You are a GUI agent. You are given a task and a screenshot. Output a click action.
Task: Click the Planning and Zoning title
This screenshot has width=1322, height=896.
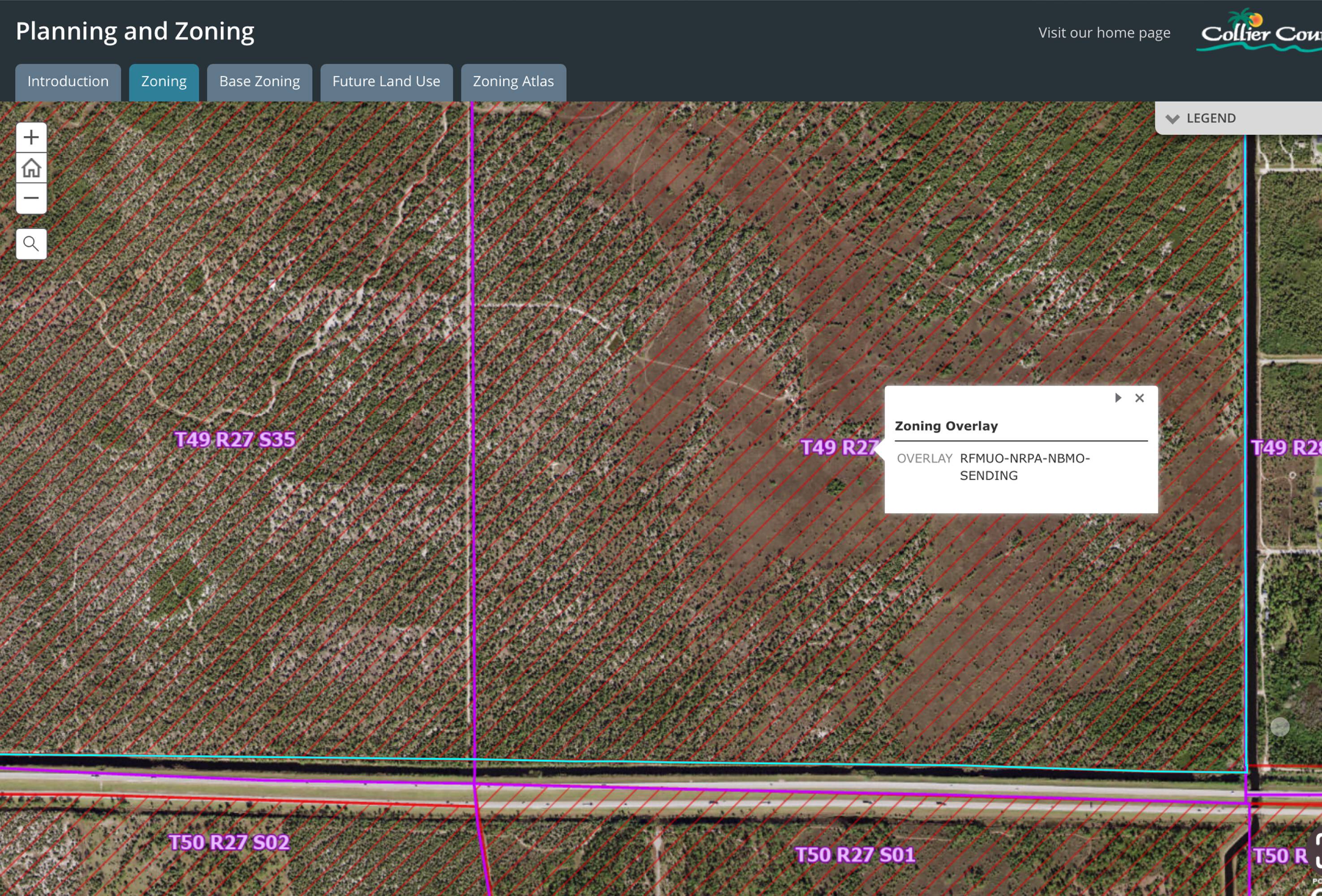click(x=135, y=31)
